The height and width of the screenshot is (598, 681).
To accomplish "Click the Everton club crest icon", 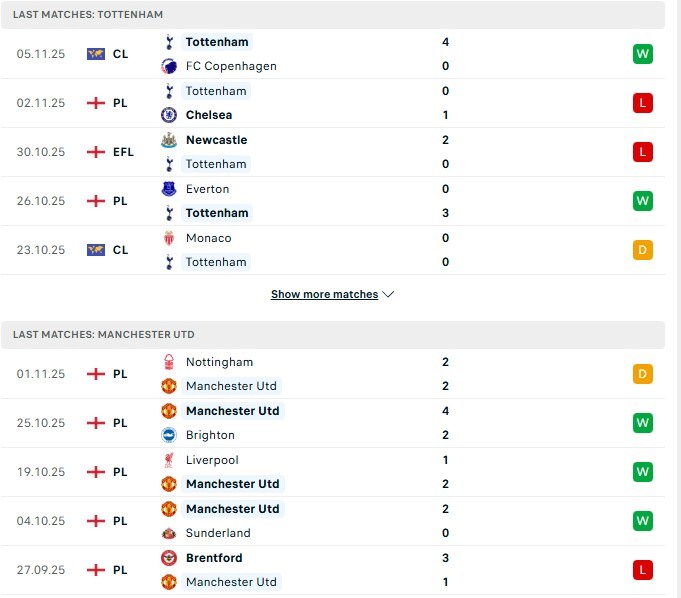I will coord(168,189).
